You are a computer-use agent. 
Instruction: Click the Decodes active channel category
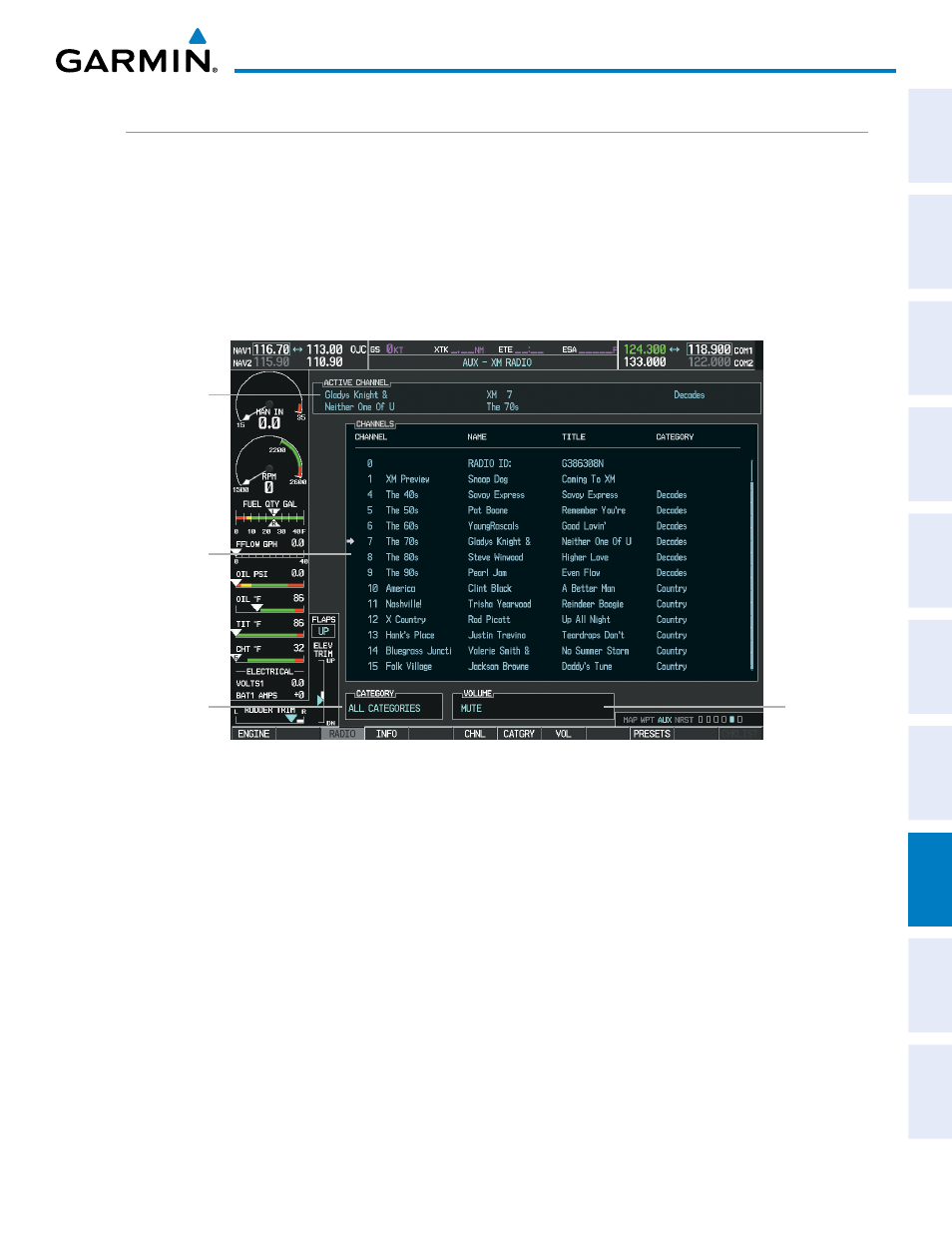click(x=690, y=395)
